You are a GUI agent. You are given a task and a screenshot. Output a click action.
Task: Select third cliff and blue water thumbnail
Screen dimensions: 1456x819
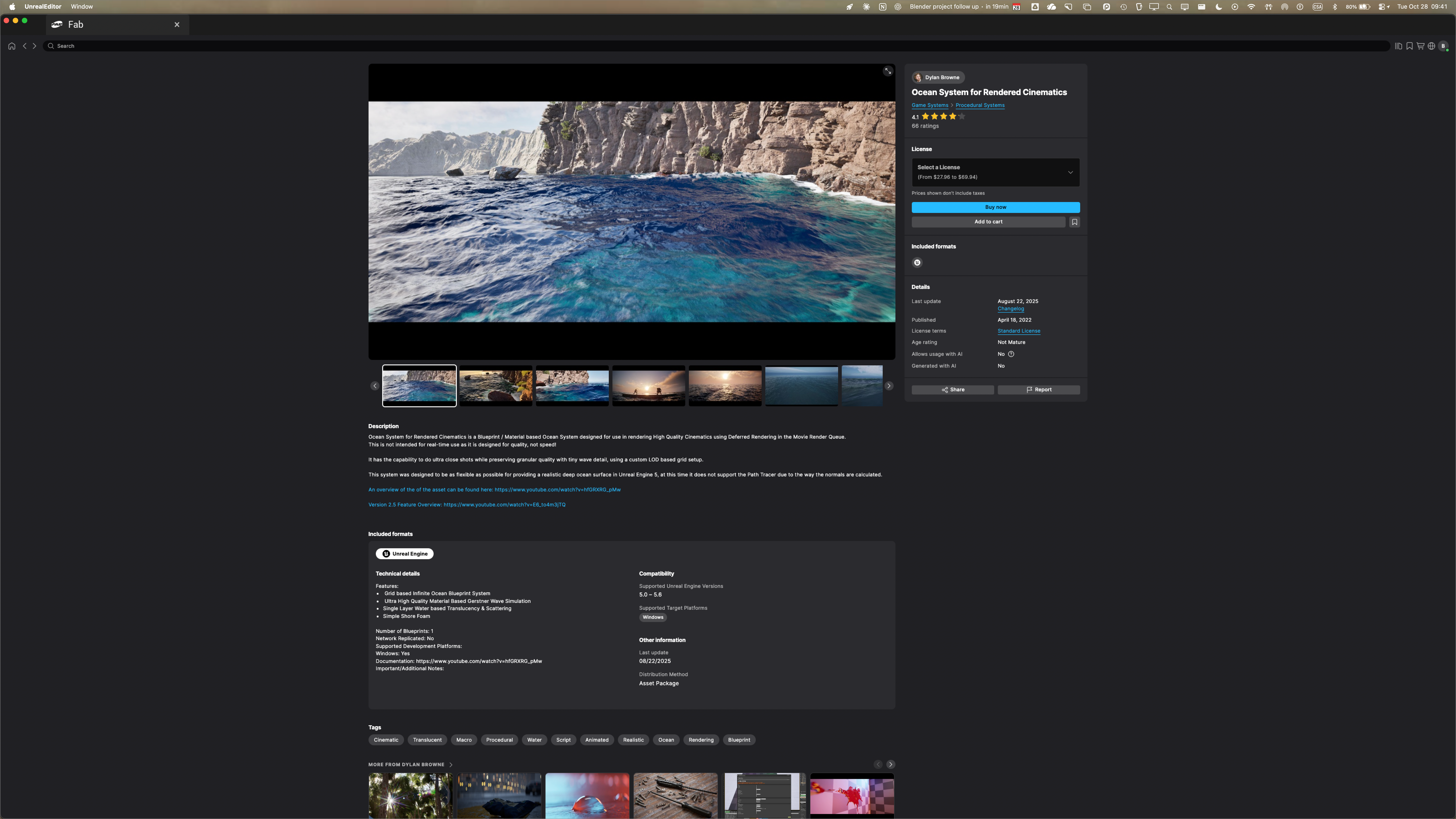click(572, 386)
